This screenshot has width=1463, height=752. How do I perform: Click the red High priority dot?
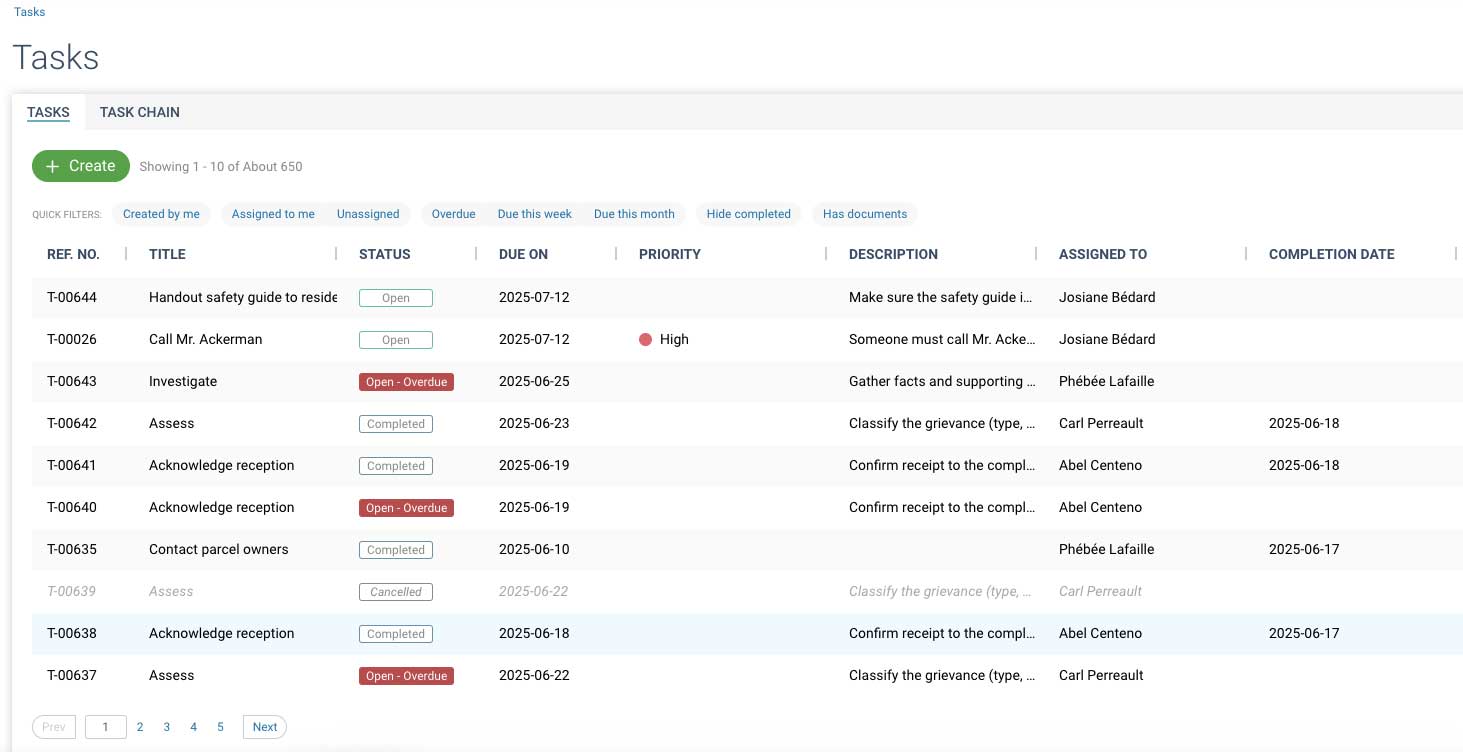[645, 340]
